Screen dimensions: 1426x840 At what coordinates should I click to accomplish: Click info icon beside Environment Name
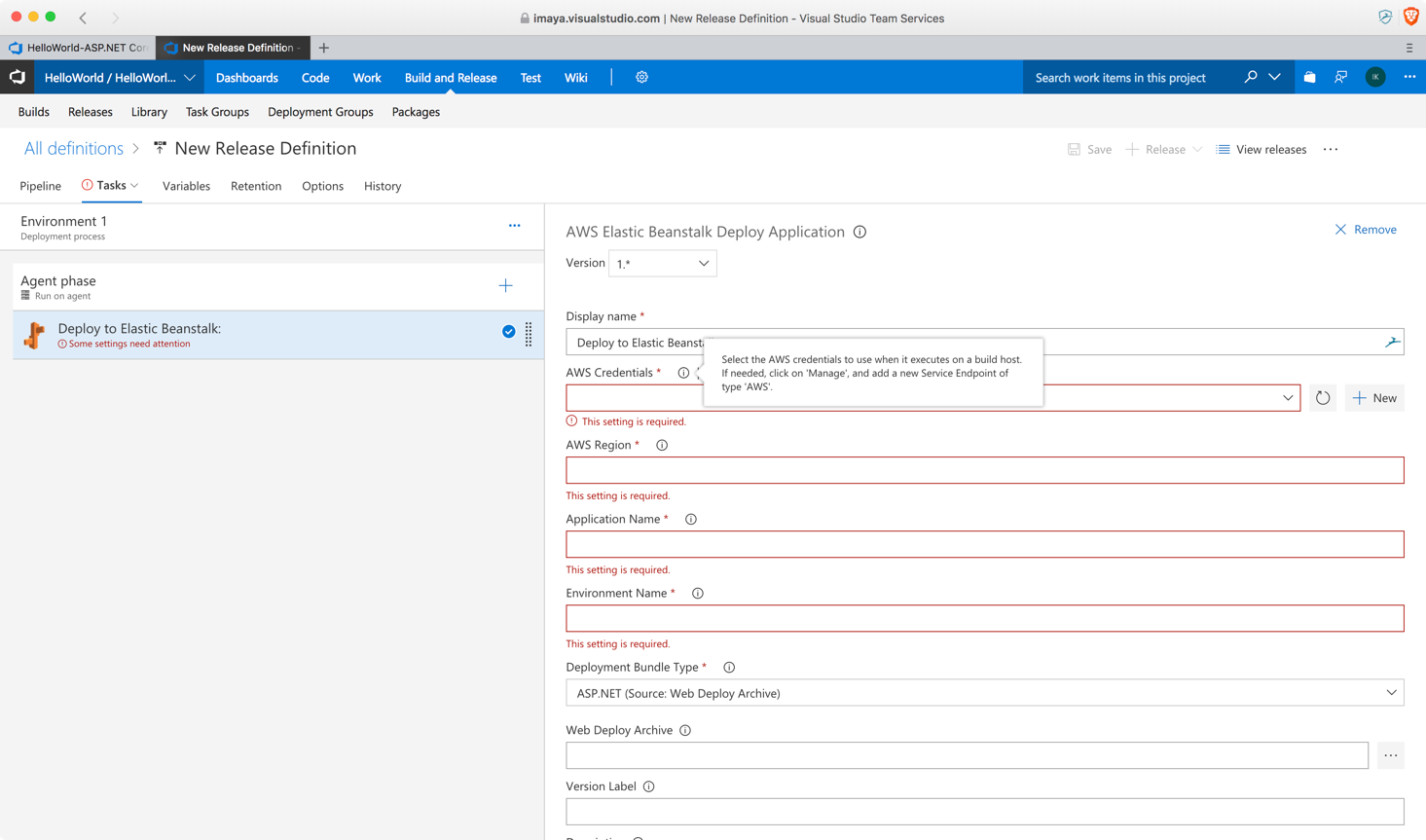[698, 593]
